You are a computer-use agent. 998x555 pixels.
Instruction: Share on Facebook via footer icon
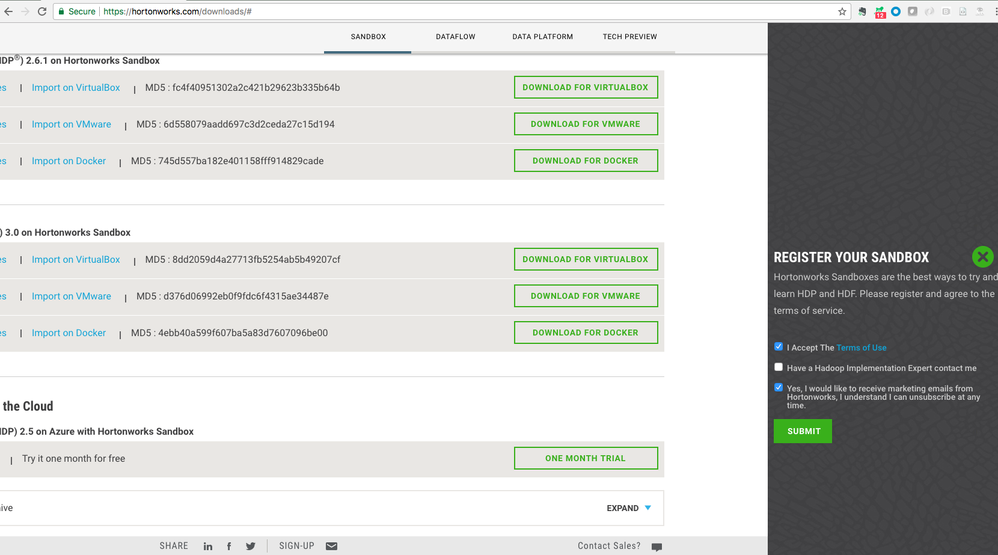point(229,546)
